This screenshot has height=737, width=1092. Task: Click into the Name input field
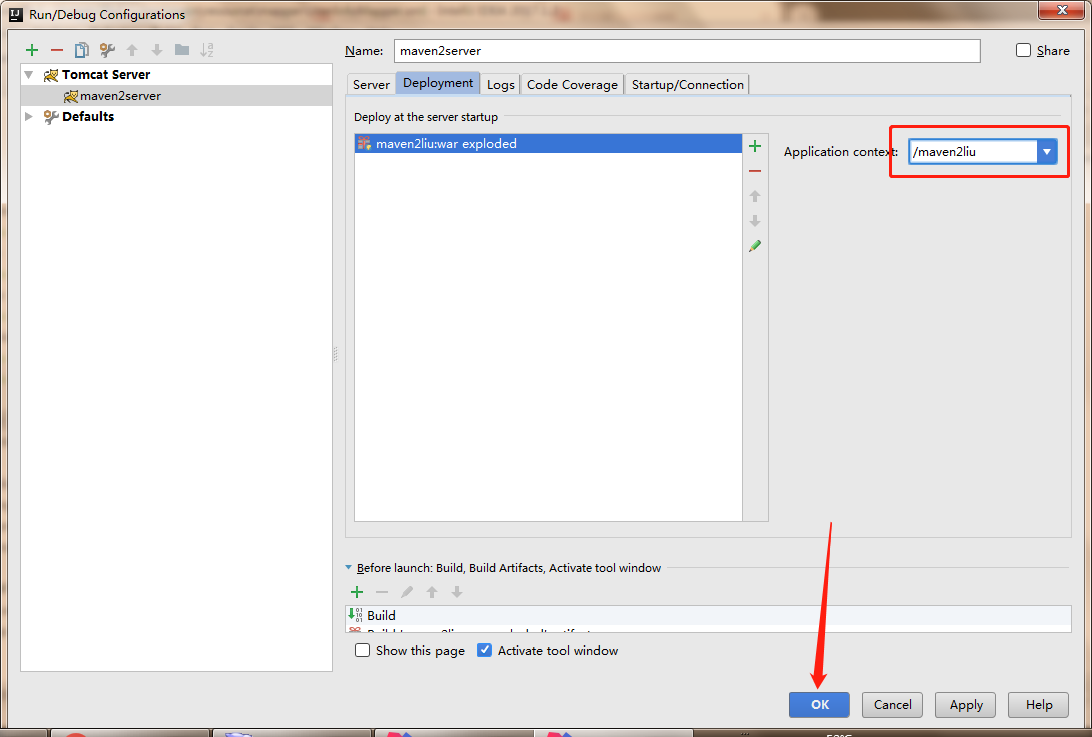click(687, 51)
